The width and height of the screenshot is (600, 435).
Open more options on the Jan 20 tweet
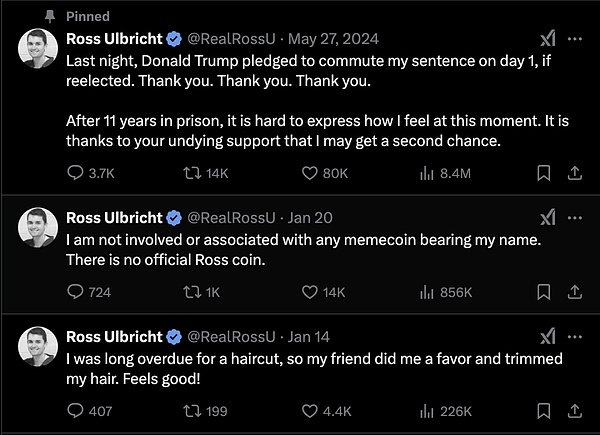pos(575,218)
